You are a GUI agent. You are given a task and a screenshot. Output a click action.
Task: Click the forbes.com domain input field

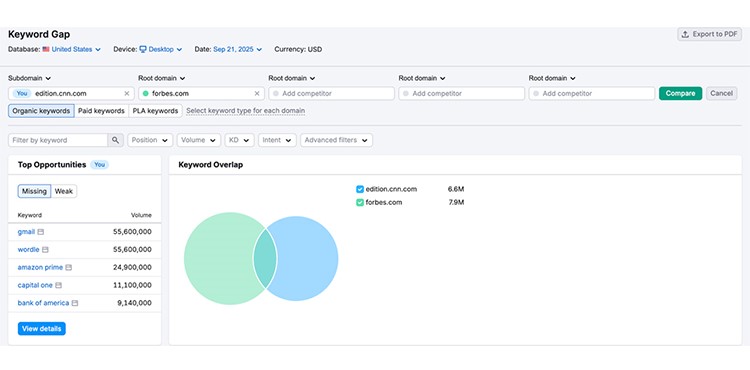tap(201, 94)
